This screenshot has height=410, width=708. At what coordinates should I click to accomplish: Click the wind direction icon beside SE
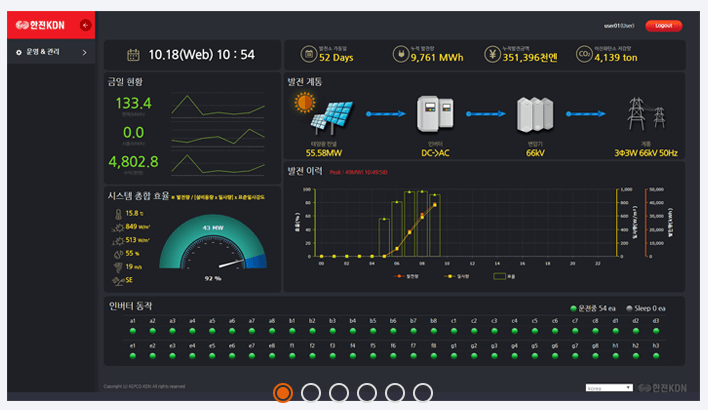coord(118,281)
